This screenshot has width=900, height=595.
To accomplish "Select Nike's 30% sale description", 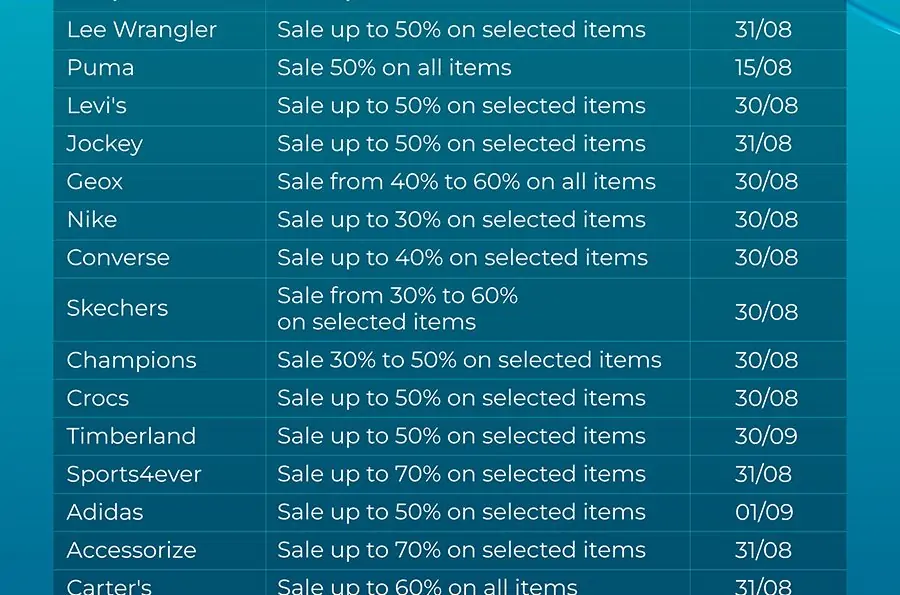I will point(461,220).
